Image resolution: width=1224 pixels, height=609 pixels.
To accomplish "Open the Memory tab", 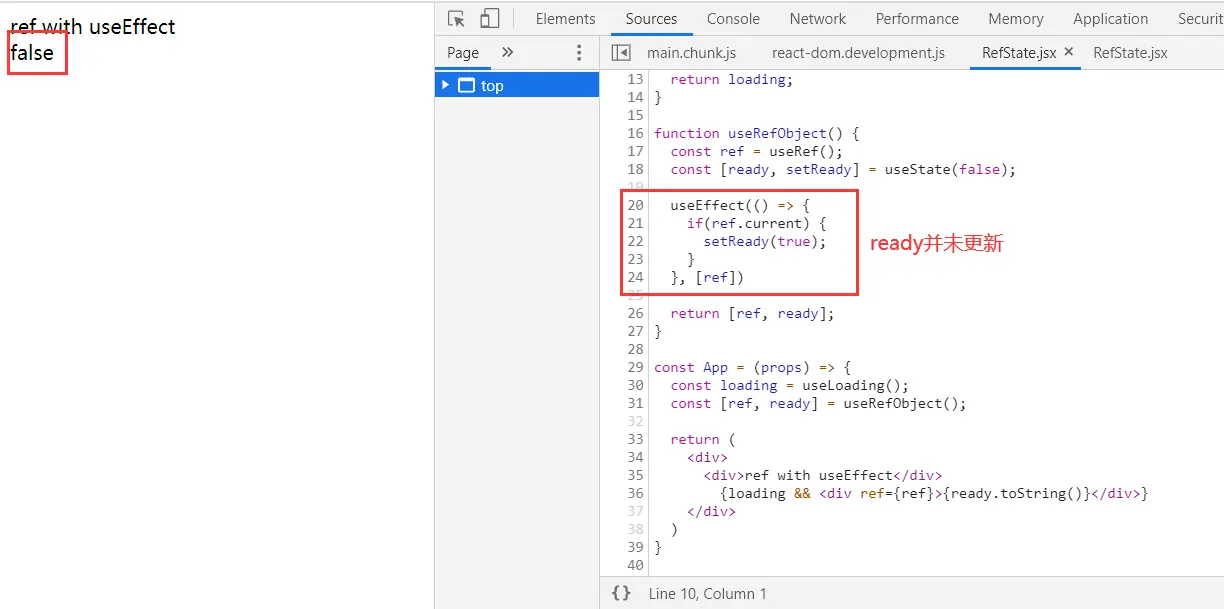I will pyautogui.click(x=1015, y=18).
